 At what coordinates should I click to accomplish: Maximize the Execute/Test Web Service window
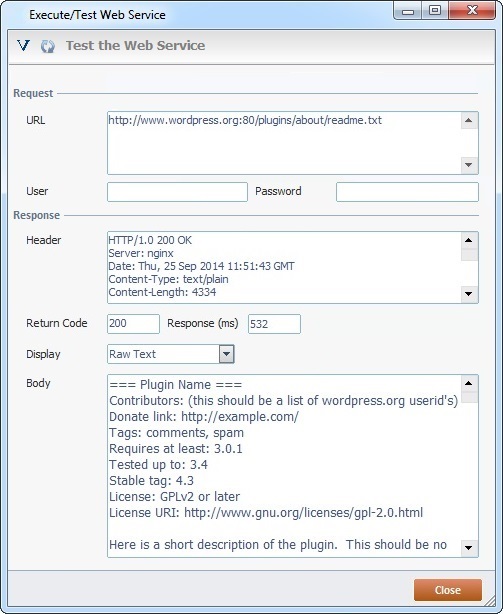[435, 11]
